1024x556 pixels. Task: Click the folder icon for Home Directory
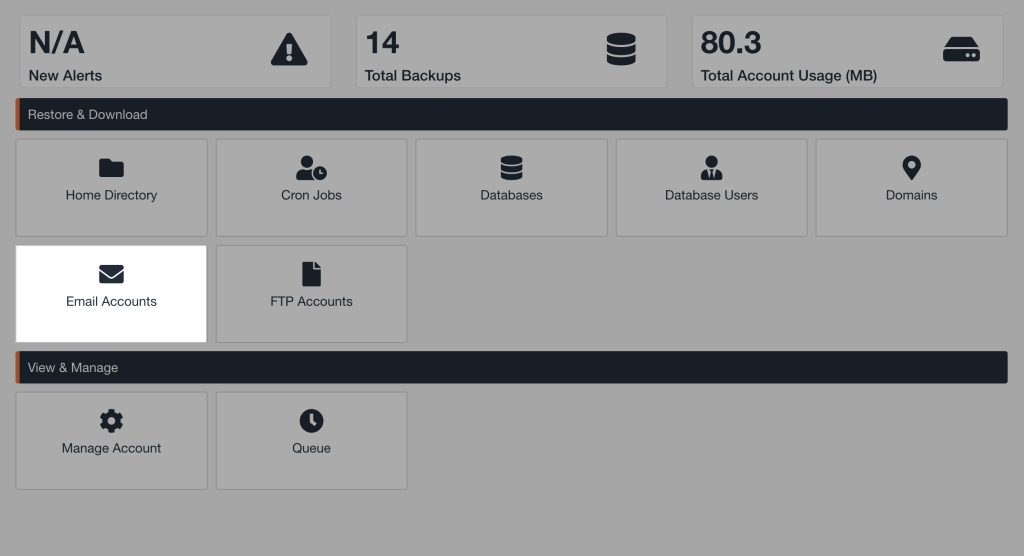click(x=111, y=168)
